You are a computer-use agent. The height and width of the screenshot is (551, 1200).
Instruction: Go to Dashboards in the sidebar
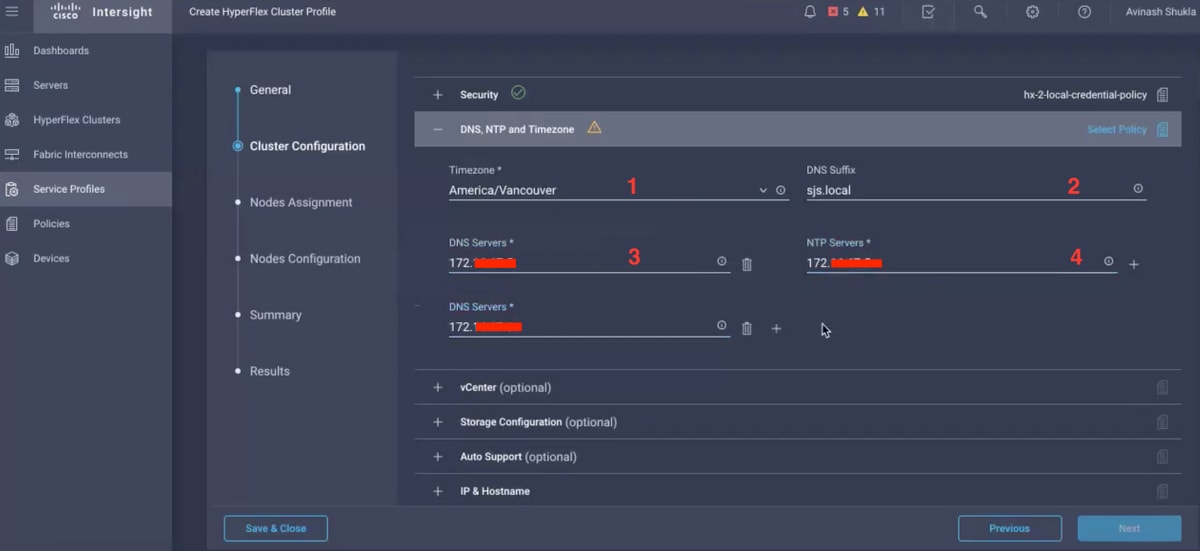(x=86, y=50)
